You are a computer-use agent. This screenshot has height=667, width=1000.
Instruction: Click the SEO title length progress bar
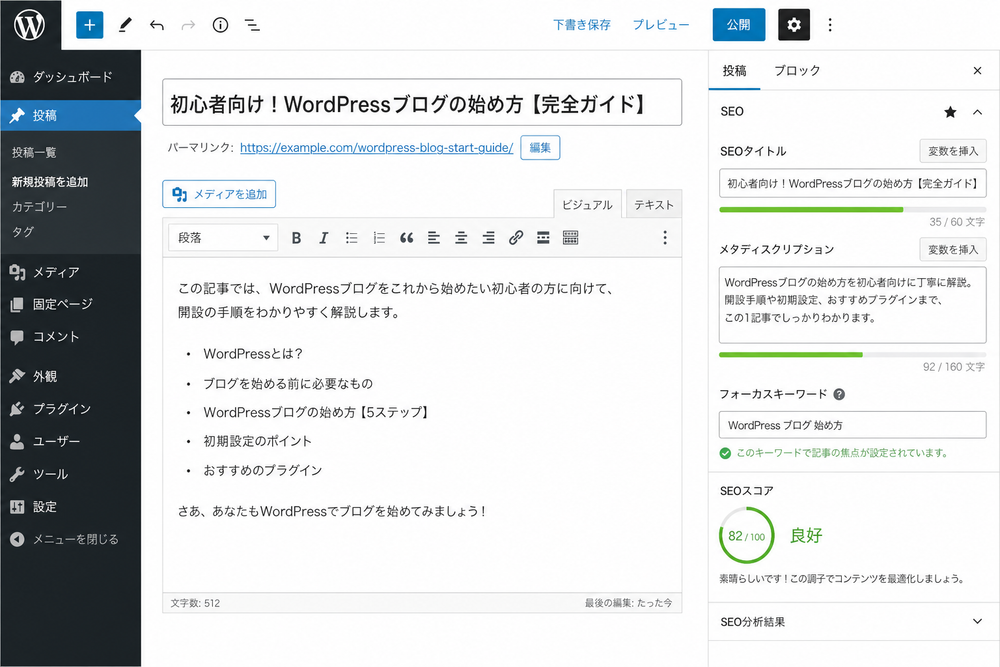click(x=853, y=209)
